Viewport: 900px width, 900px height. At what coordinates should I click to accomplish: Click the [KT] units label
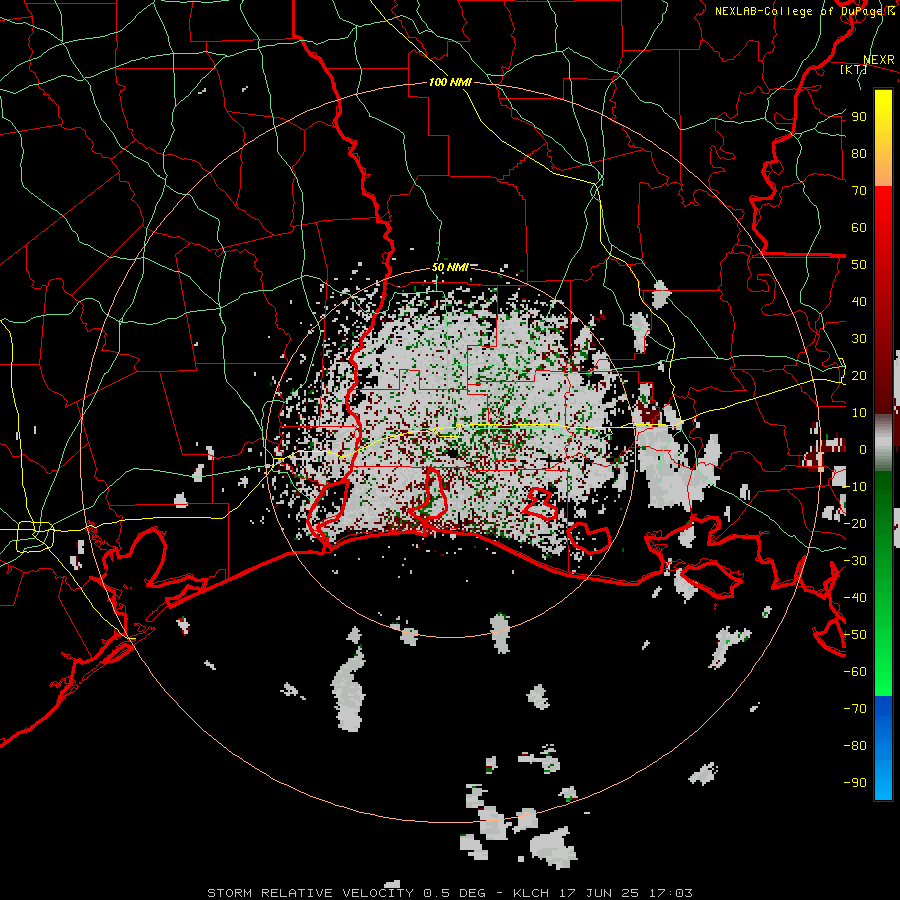[854, 69]
